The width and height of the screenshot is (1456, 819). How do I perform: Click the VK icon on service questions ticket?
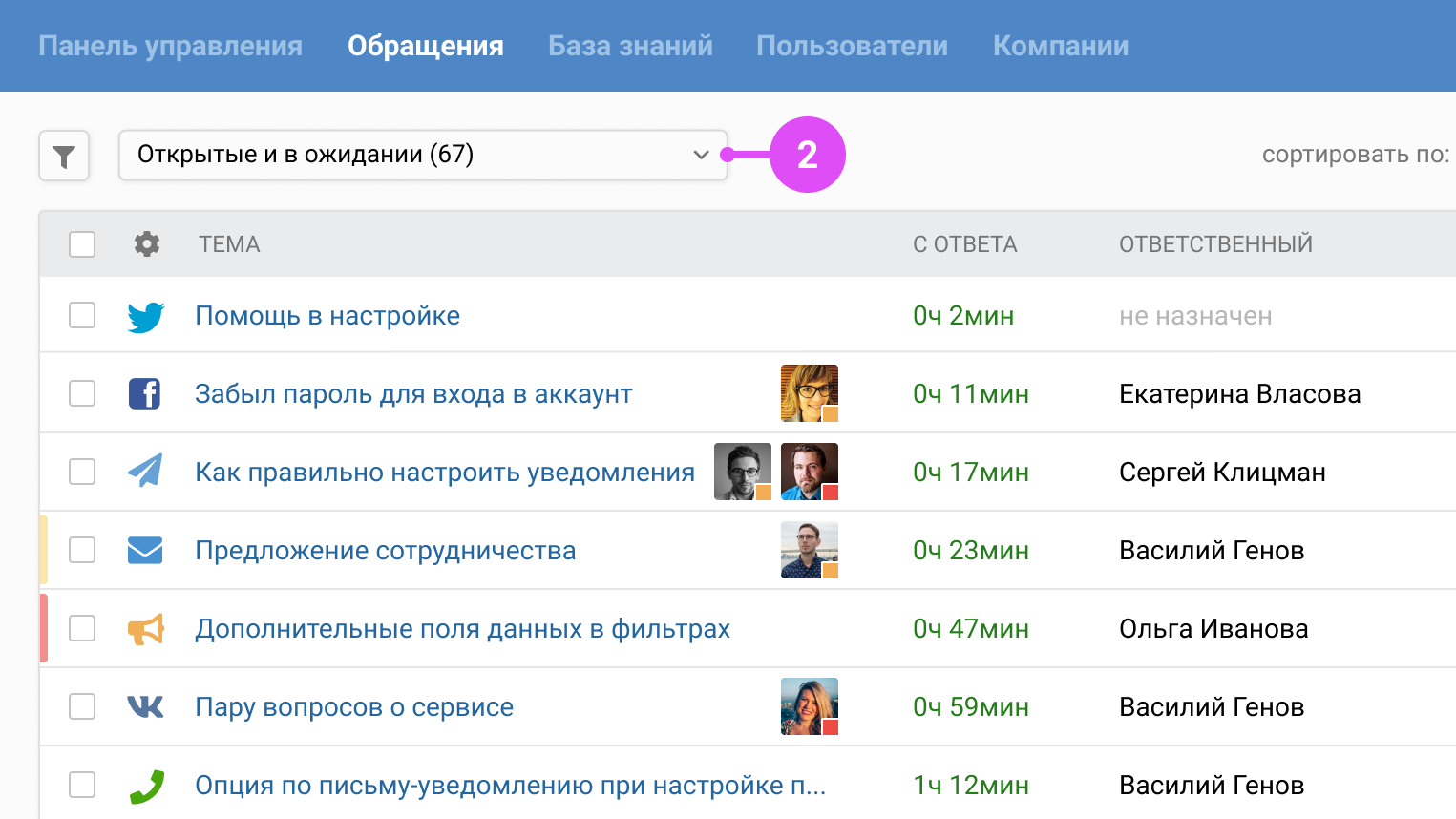[145, 706]
